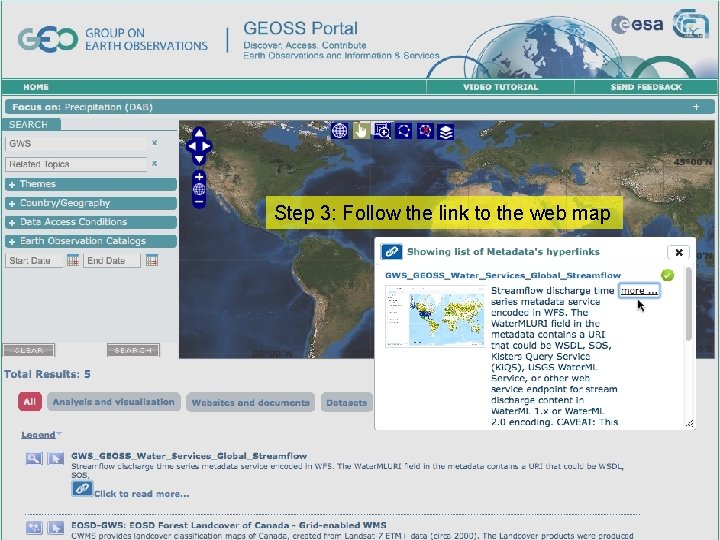The image size is (720, 540).
Task: Click the globe icon between zoom buttons
Action: click(x=199, y=189)
